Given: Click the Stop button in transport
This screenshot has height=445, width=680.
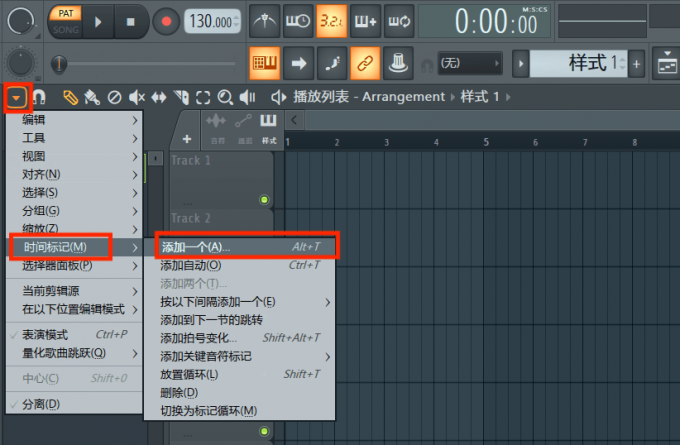Looking at the screenshot, I should click(130, 22).
